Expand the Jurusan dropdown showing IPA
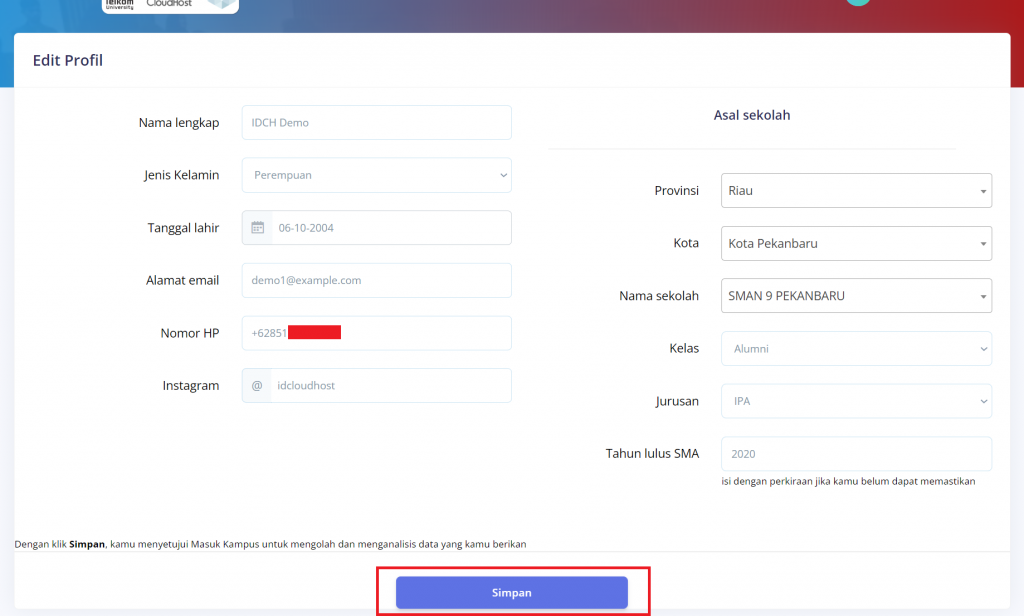The image size is (1024, 616). 856,401
